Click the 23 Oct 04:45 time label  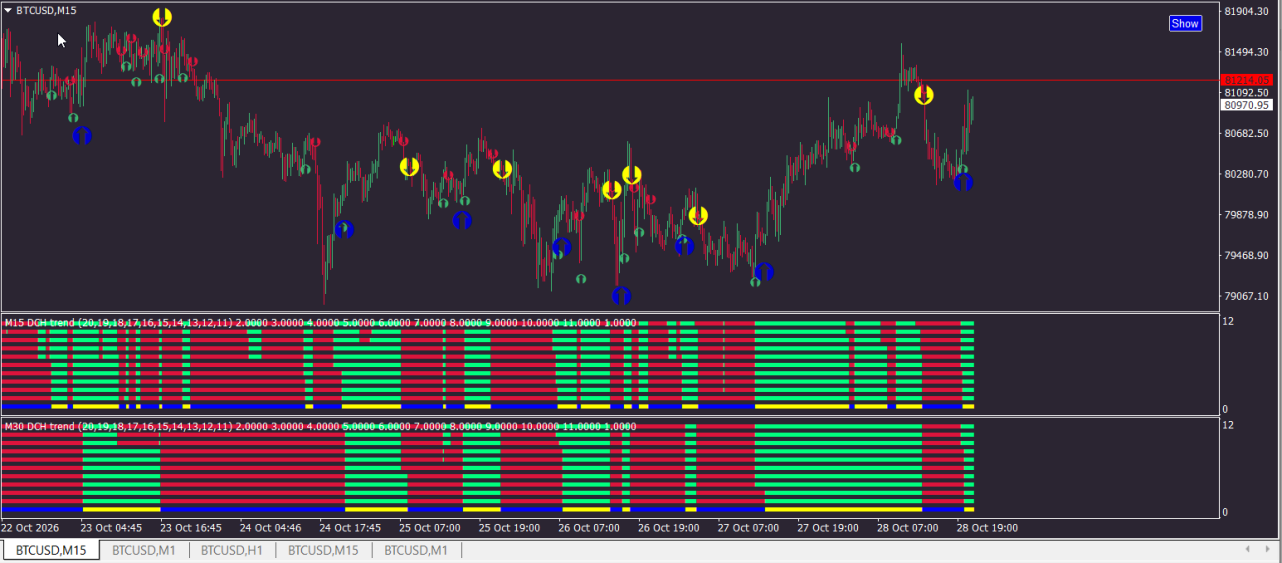111,527
